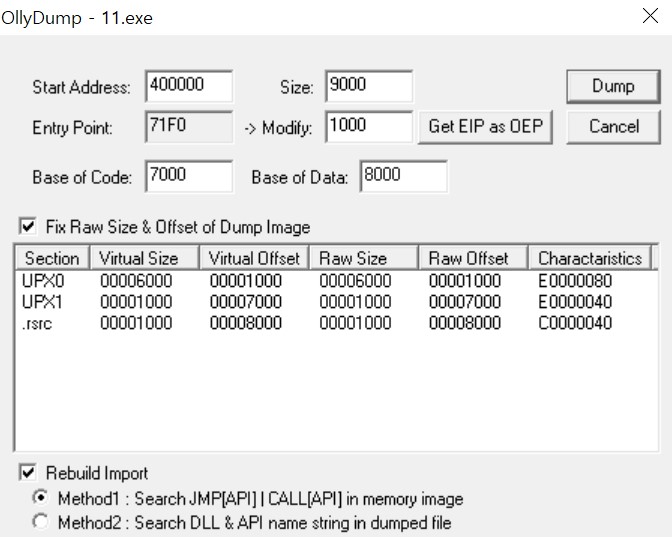Focus the Start Address input field
This screenshot has height=537, width=672.
pyautogui.click(x=189, y=86)
